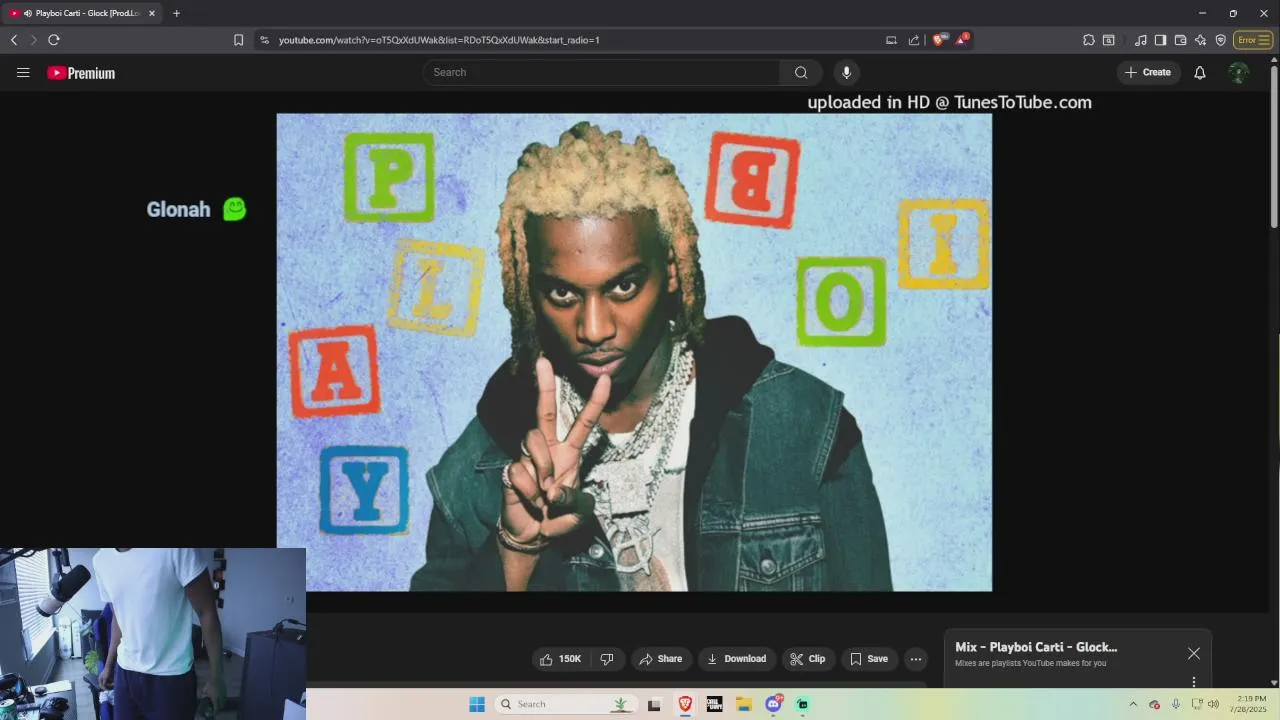Open picture-in-picture screen icon in address bar
The width and height of the screenshot is (1280, 720).
tap(891, 40)
